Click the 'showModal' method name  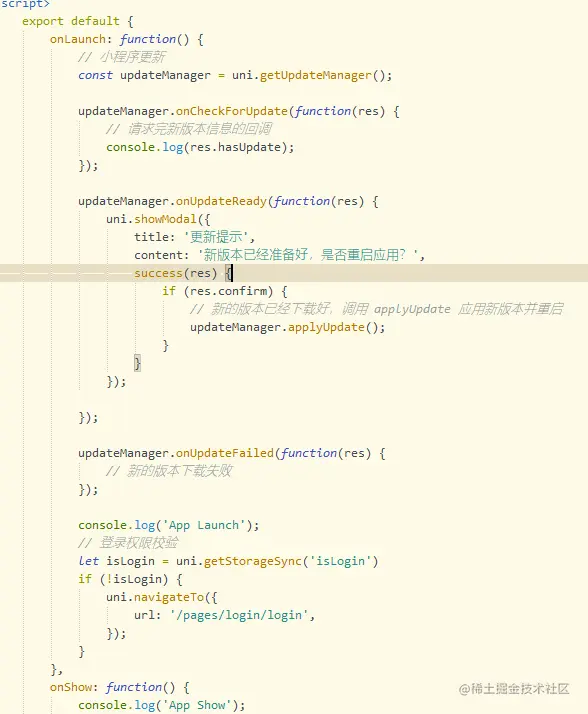point(165,219)
